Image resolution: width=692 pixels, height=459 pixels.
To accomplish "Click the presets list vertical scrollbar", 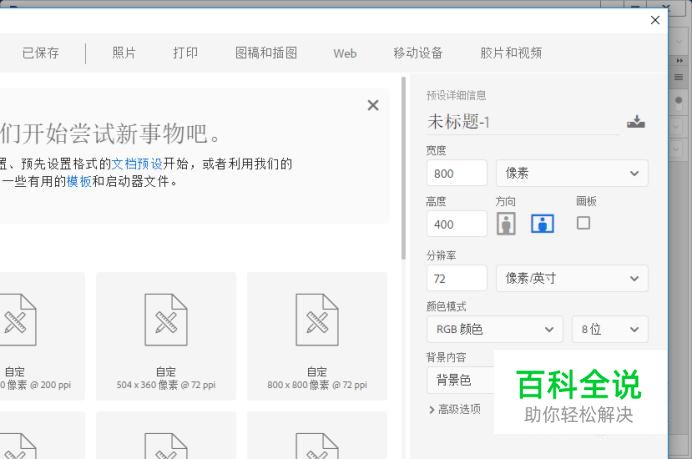I will click(x=403, y=168).
